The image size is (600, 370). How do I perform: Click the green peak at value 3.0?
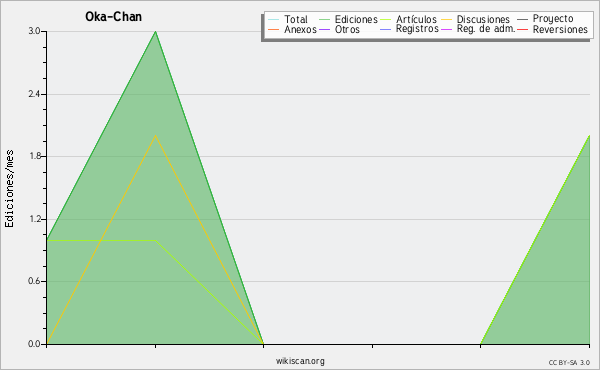coord(155,32)
